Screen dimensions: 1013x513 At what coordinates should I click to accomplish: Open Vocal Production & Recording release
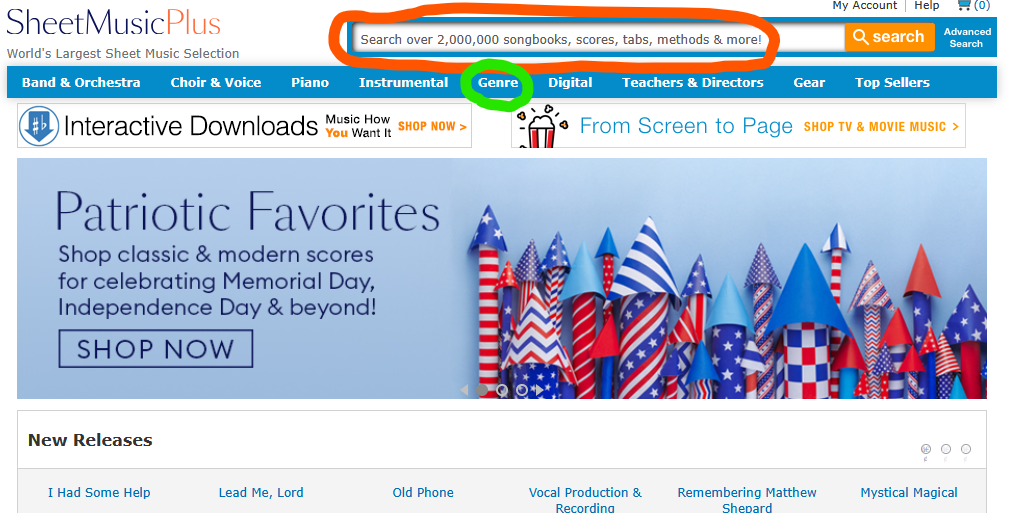(x=585, y=499)
